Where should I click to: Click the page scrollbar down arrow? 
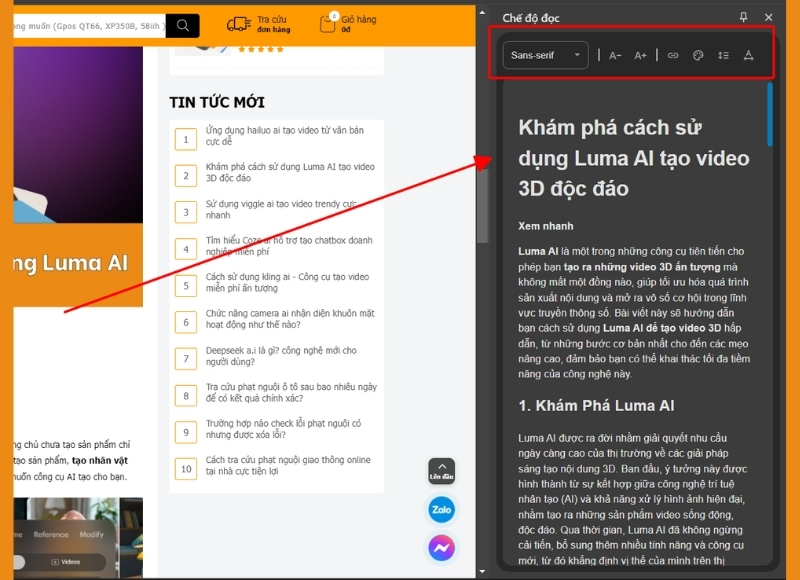click(482, 572)
